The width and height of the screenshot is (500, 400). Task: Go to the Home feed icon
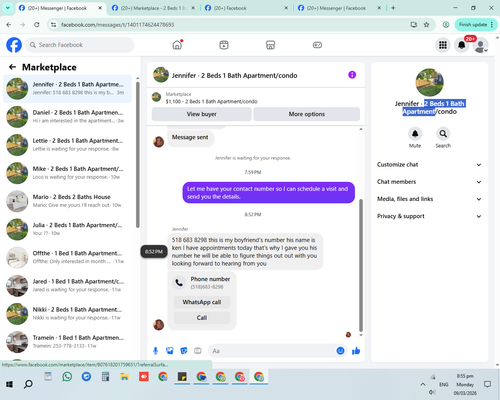(177, 45)
